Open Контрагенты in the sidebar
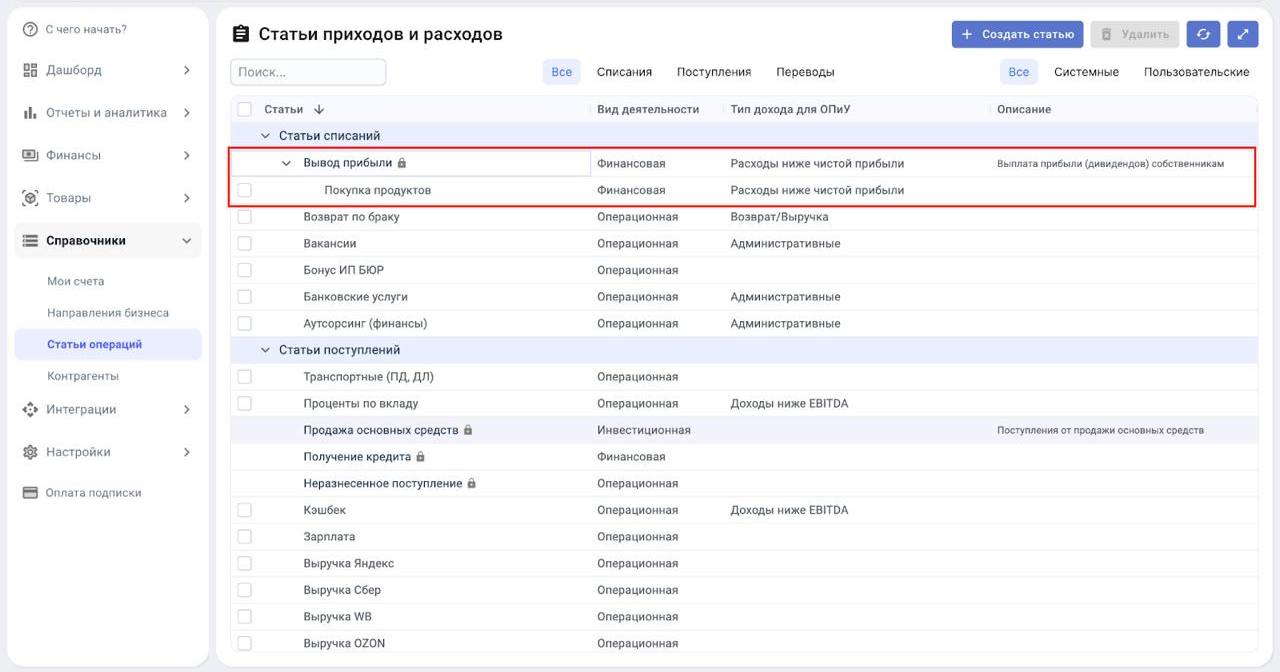The width and height of the screenshot is (1280, 672). (x=83, y=376)
